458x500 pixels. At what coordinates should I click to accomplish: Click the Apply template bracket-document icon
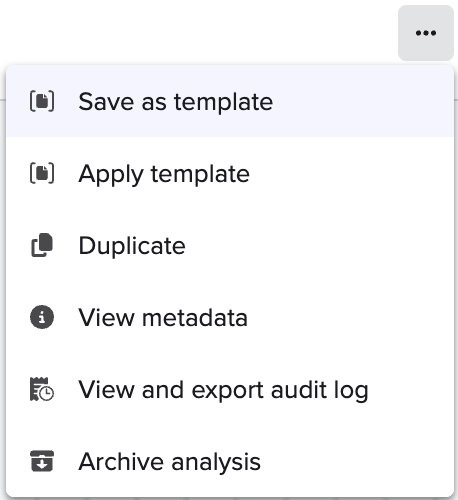[x=42, y=173]
